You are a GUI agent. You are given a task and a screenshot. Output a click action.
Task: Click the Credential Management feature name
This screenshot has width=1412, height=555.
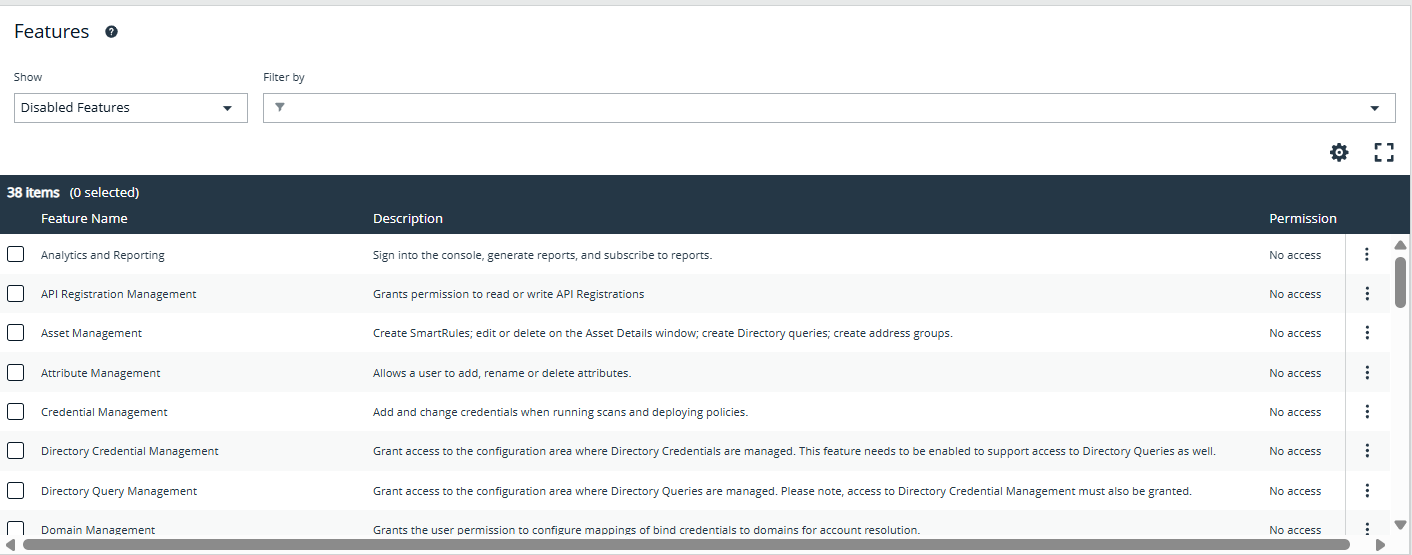pyautogui.click(x=104, y=412)
